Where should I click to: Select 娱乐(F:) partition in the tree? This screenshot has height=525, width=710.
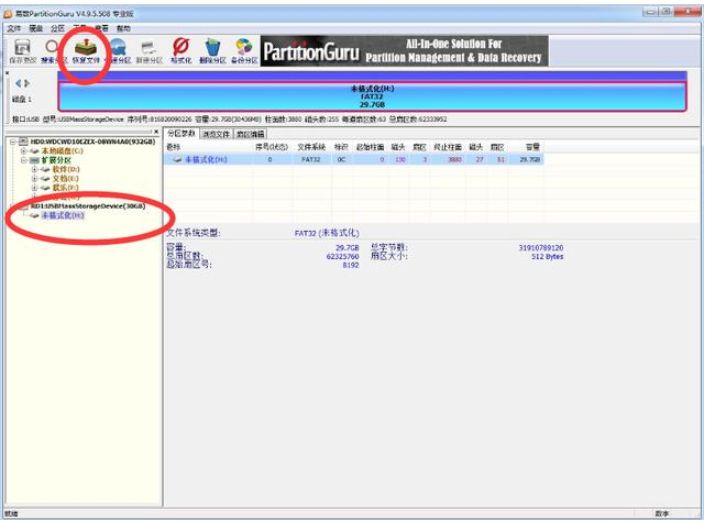point(65,188)
